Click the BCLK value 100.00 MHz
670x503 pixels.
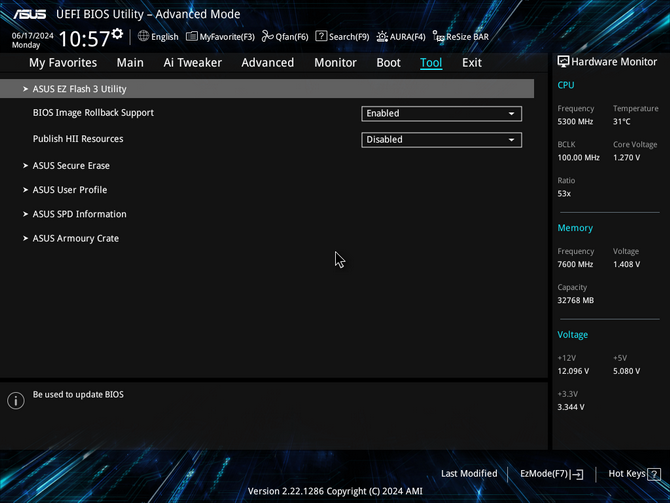click(579, 158)
